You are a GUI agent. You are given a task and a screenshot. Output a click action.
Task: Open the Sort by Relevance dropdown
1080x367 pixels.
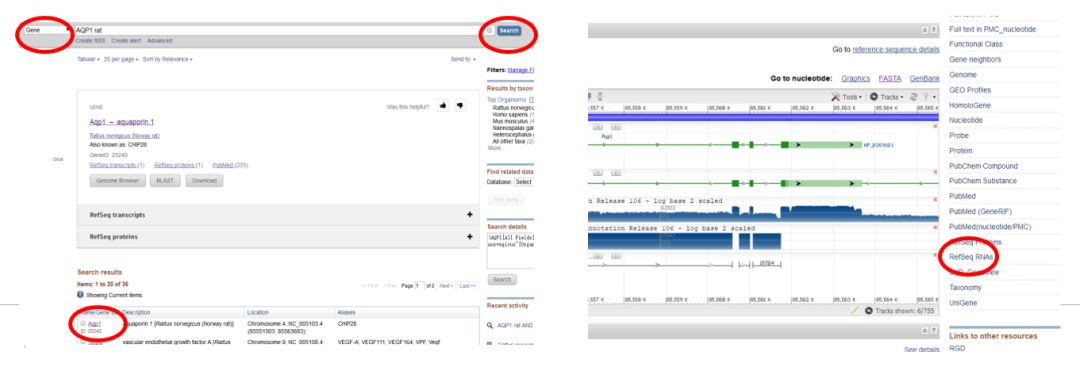pos(167,59)
